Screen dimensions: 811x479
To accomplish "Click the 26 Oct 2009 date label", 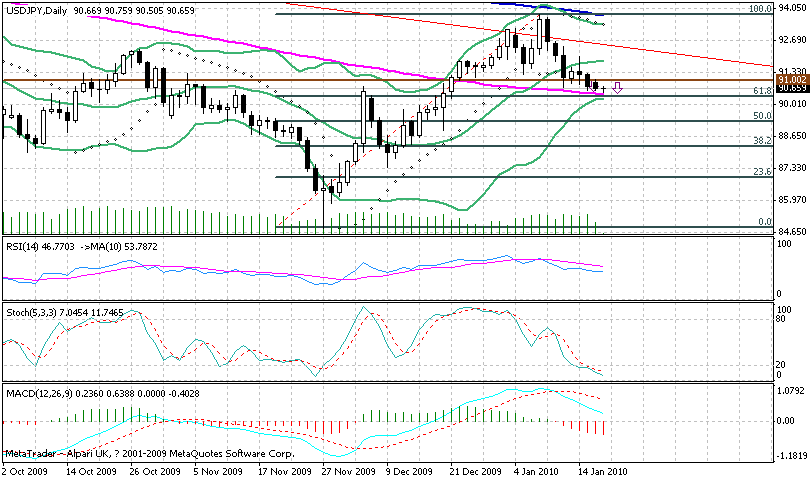I will click(155, 471).
